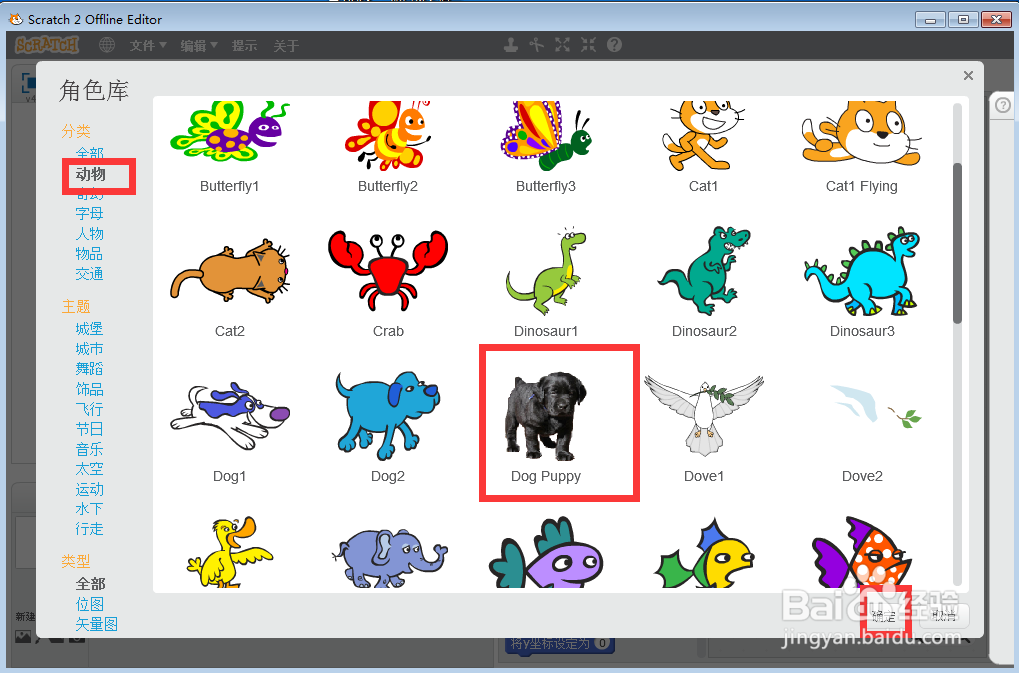
Task: Confirm selection with 确定 button
Action: (x=884, y=615)
